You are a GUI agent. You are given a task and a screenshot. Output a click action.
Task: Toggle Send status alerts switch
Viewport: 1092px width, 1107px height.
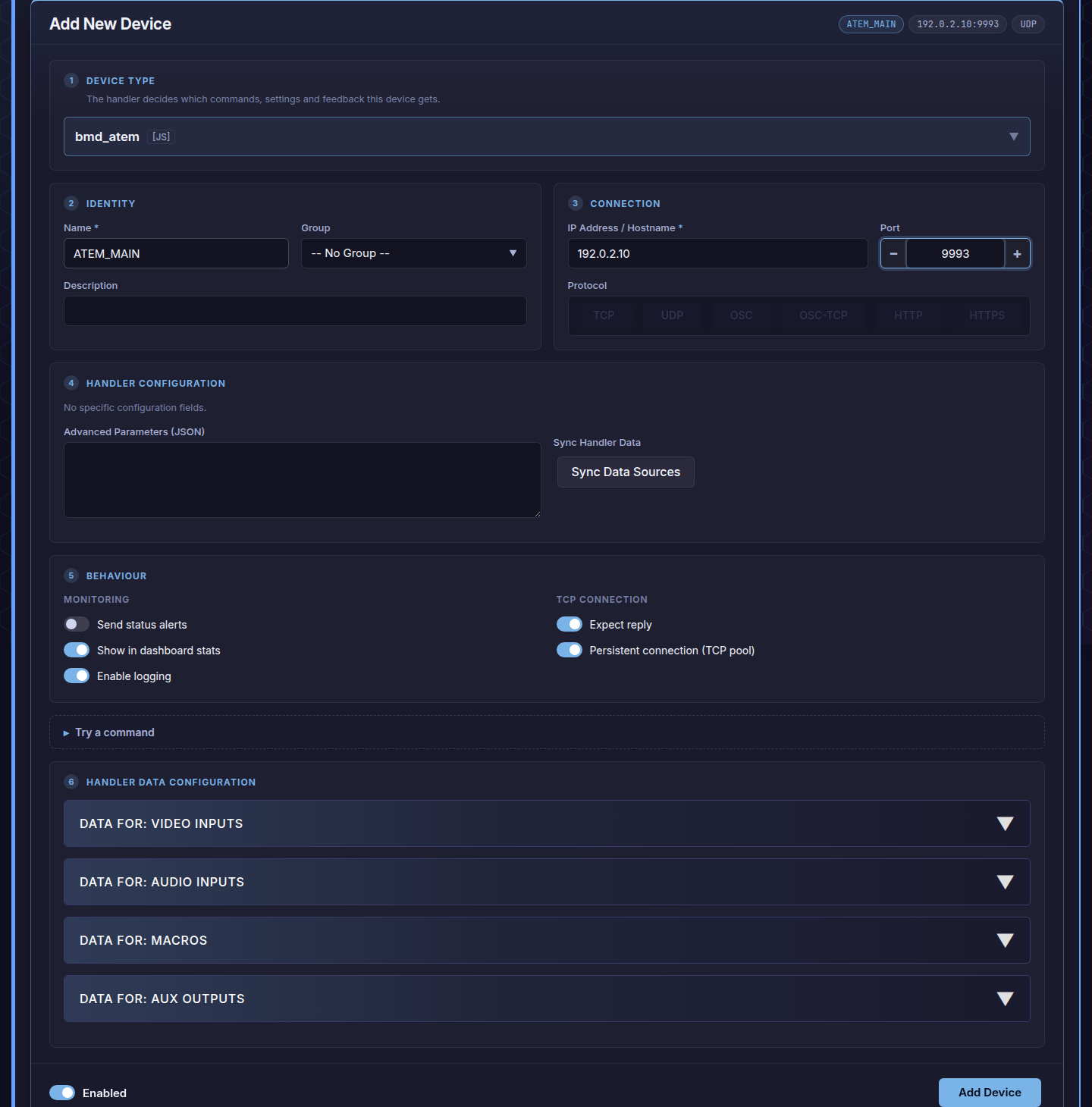tap(77, 624)
